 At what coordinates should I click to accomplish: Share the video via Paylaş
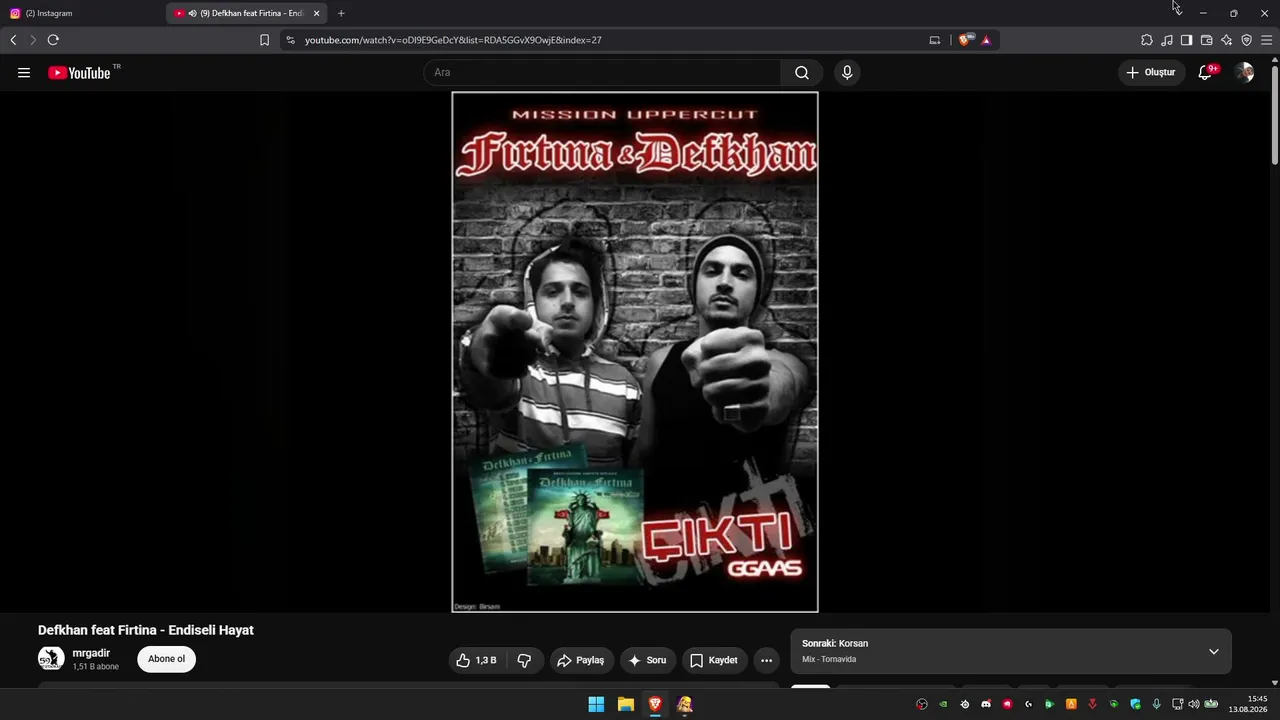581,660
